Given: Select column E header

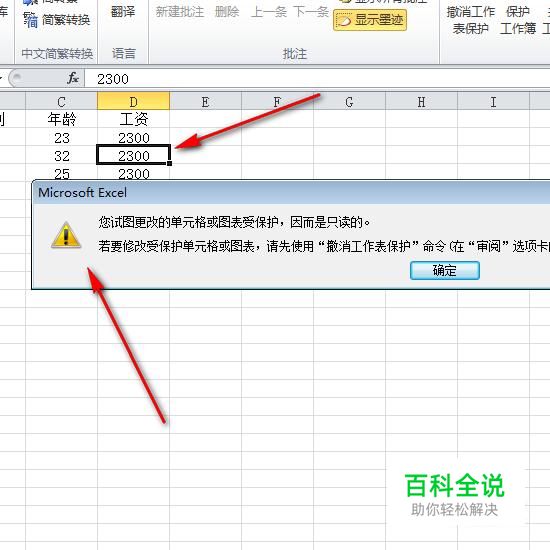Looking at the screenshot, I should click(206, 101).
